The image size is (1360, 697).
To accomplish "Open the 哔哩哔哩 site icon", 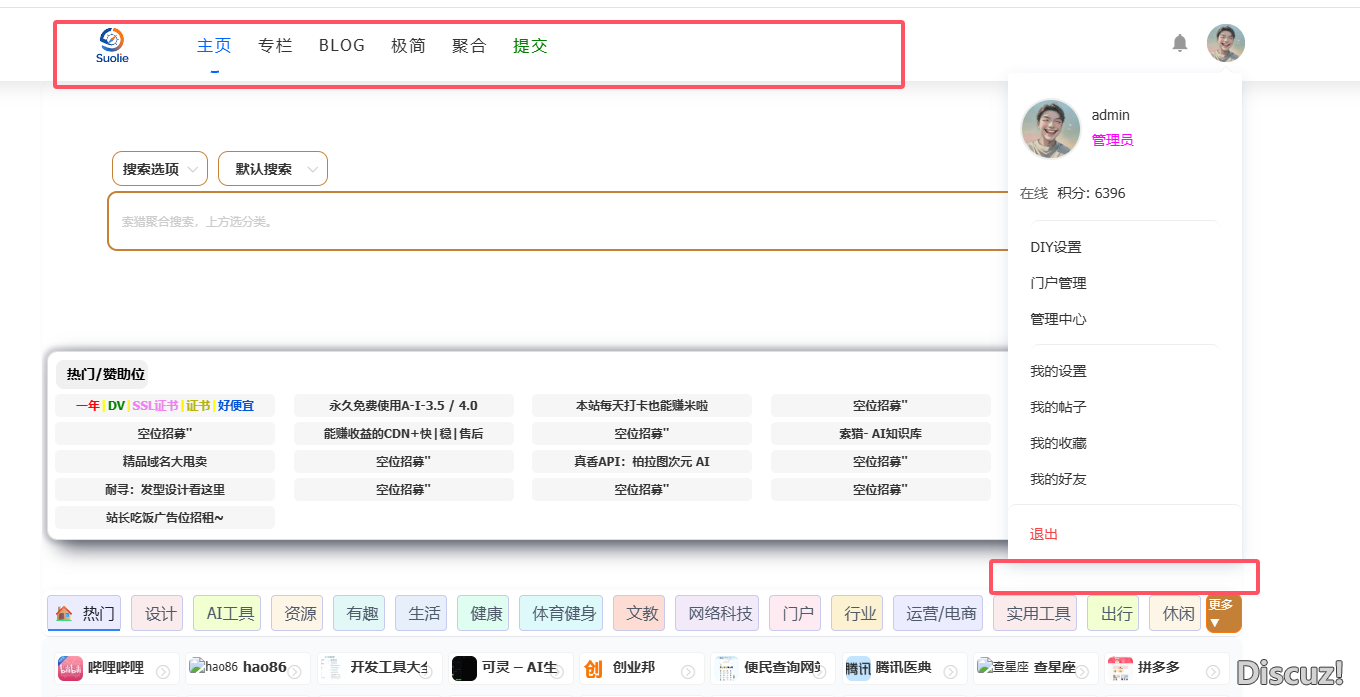I will coord(69,668).
